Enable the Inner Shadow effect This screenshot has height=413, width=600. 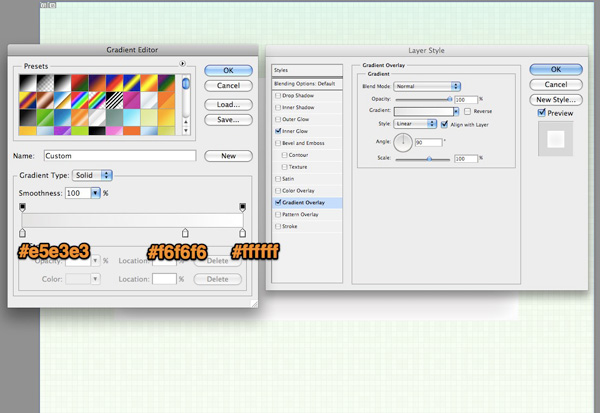278,108
